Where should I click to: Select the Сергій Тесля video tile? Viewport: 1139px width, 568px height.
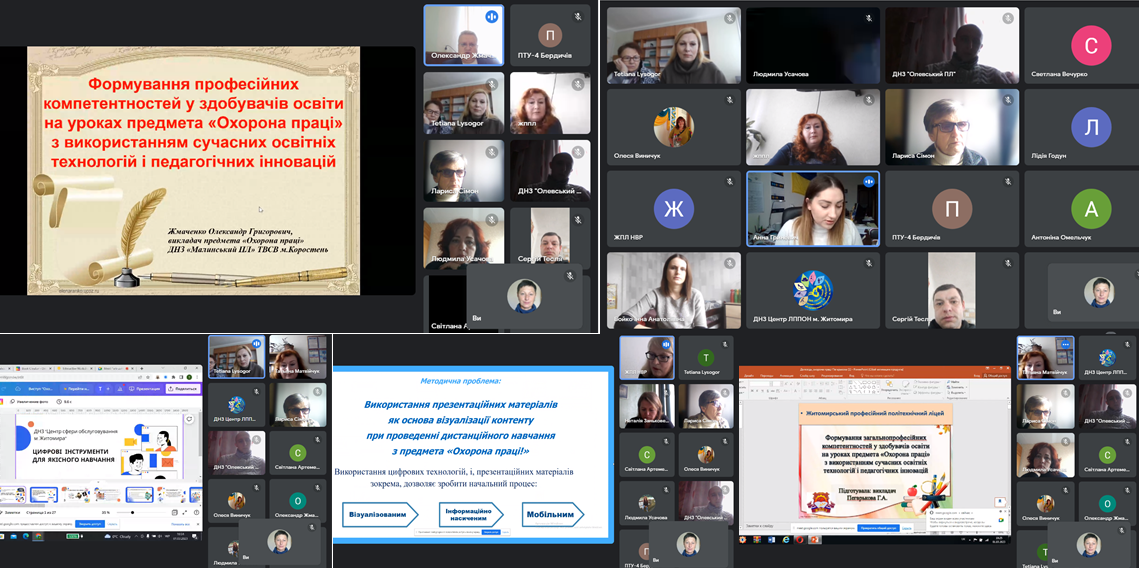tap(950, 288)
